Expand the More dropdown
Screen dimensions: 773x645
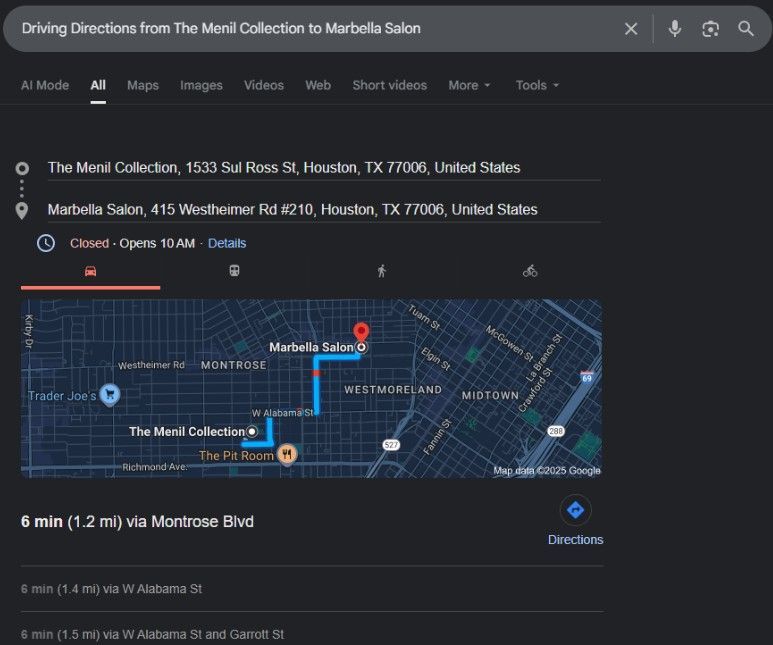tap(469, 85)
